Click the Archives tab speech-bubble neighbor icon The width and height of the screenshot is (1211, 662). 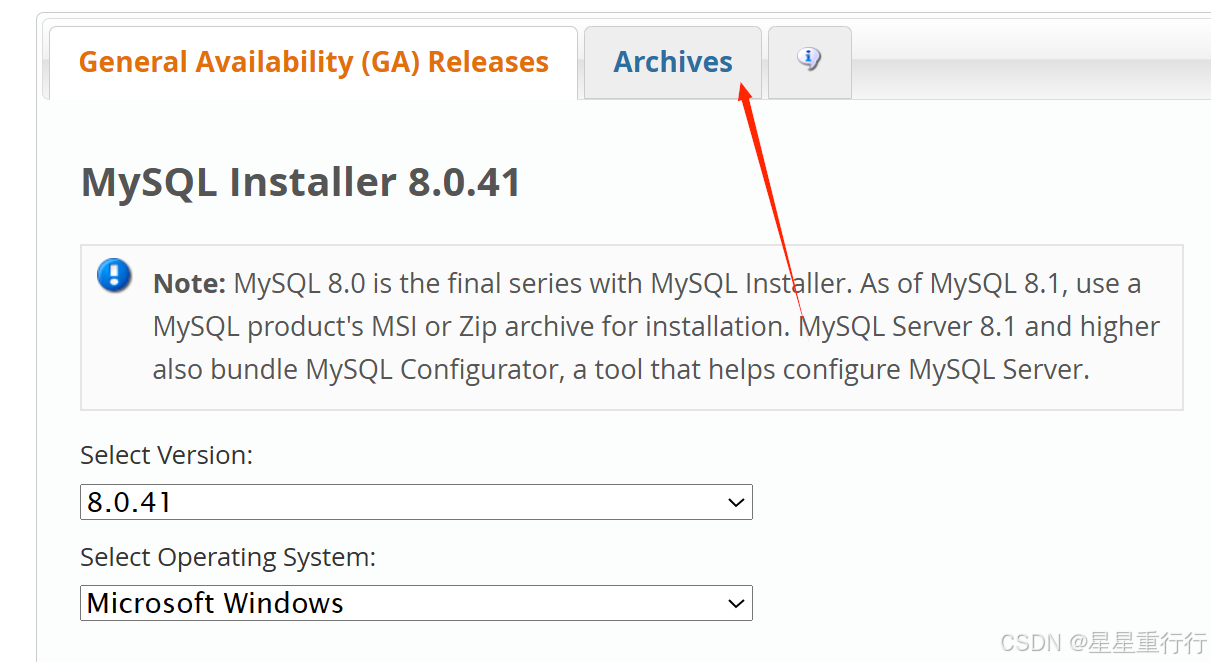click(809, 60)
